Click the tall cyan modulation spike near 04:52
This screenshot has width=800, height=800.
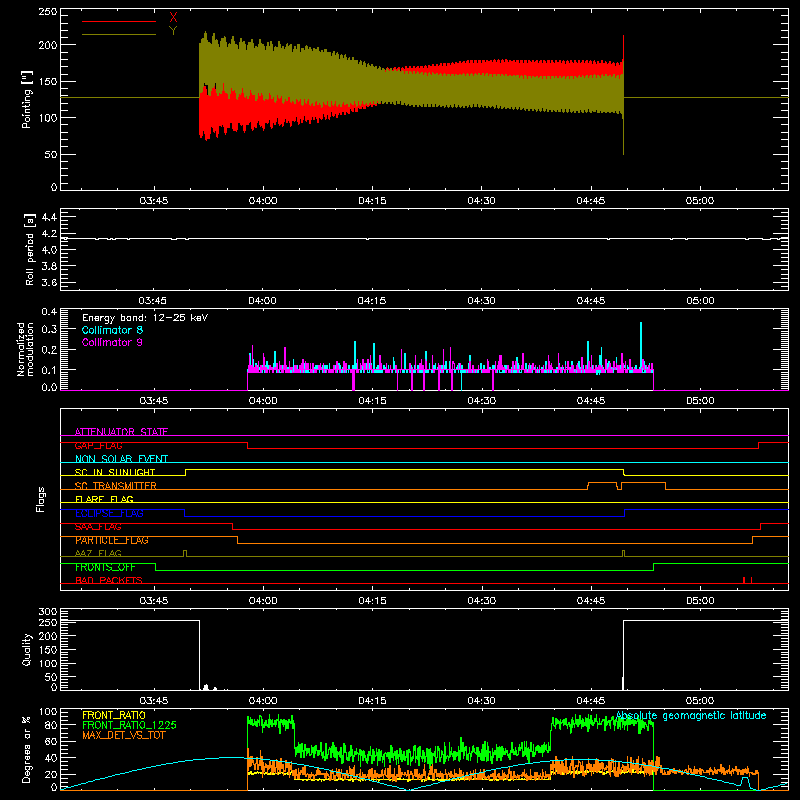pos(641,344)
